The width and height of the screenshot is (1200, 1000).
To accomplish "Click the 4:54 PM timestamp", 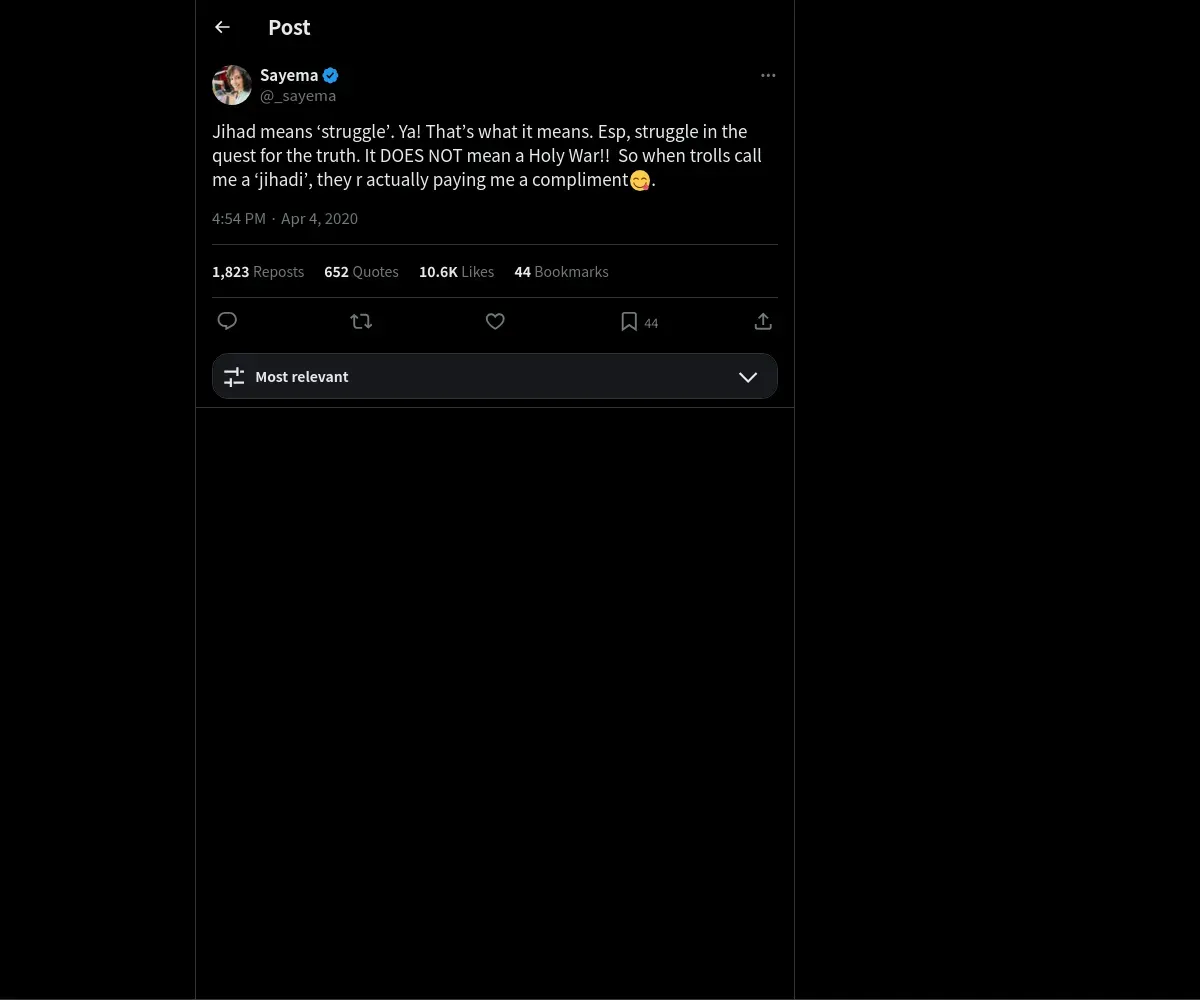I will [239, 218].
